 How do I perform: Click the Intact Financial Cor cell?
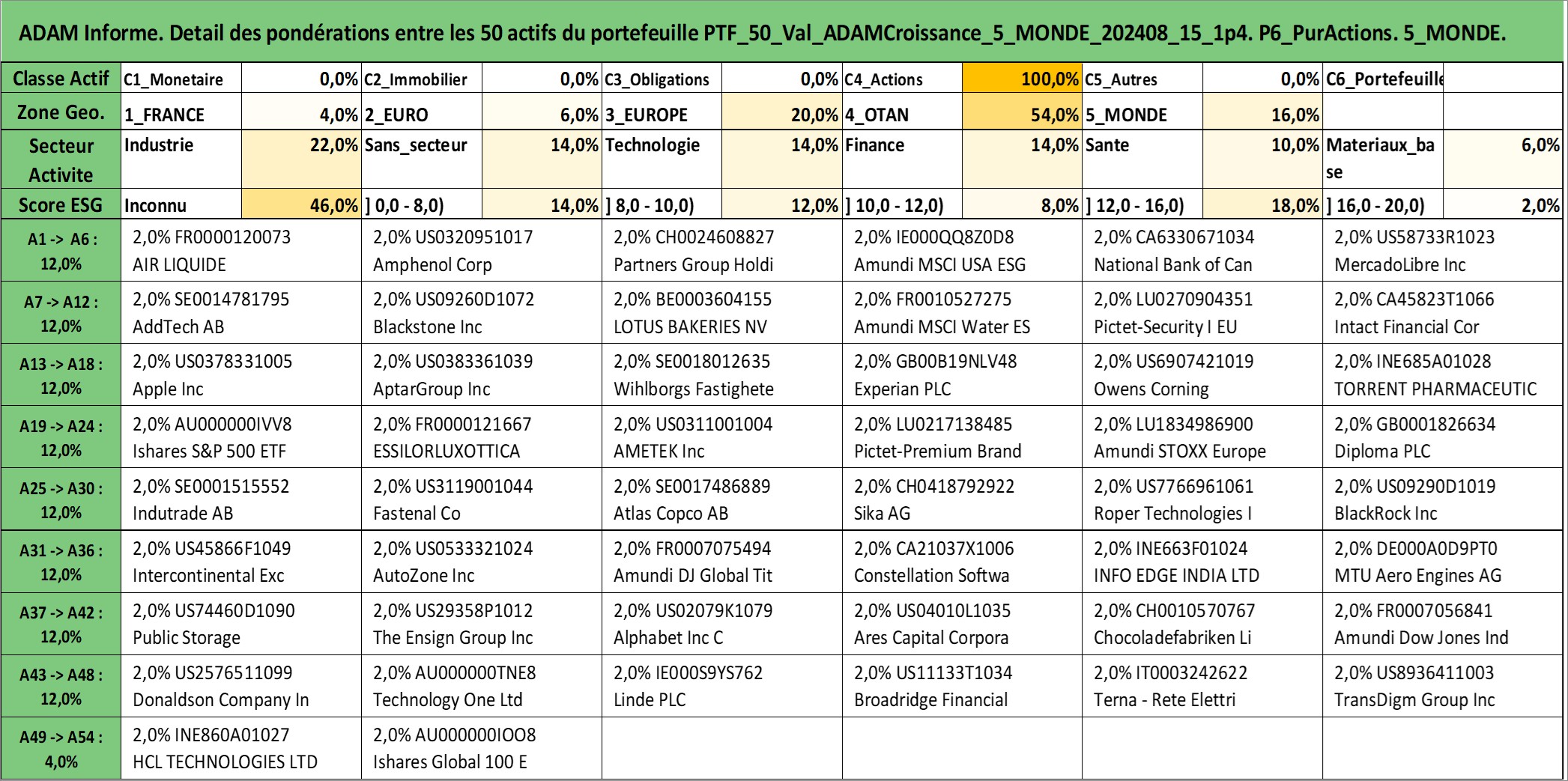click(1443, 313)
